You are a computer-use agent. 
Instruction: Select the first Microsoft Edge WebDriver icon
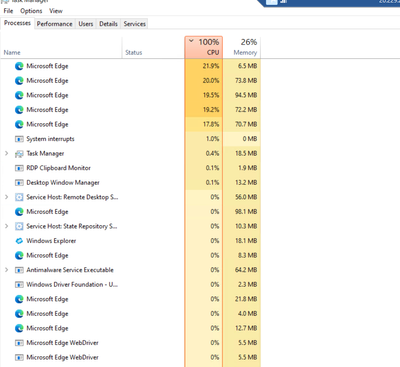(19, 343)
